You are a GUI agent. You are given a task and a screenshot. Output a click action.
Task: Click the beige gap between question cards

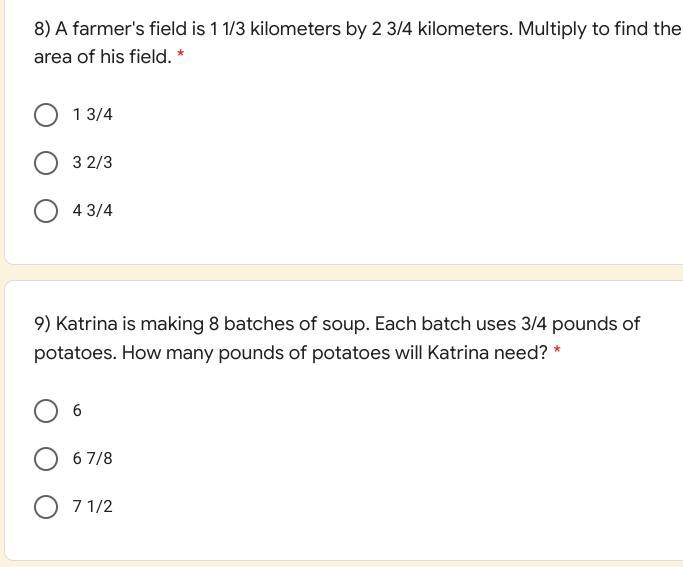[342, 273]
